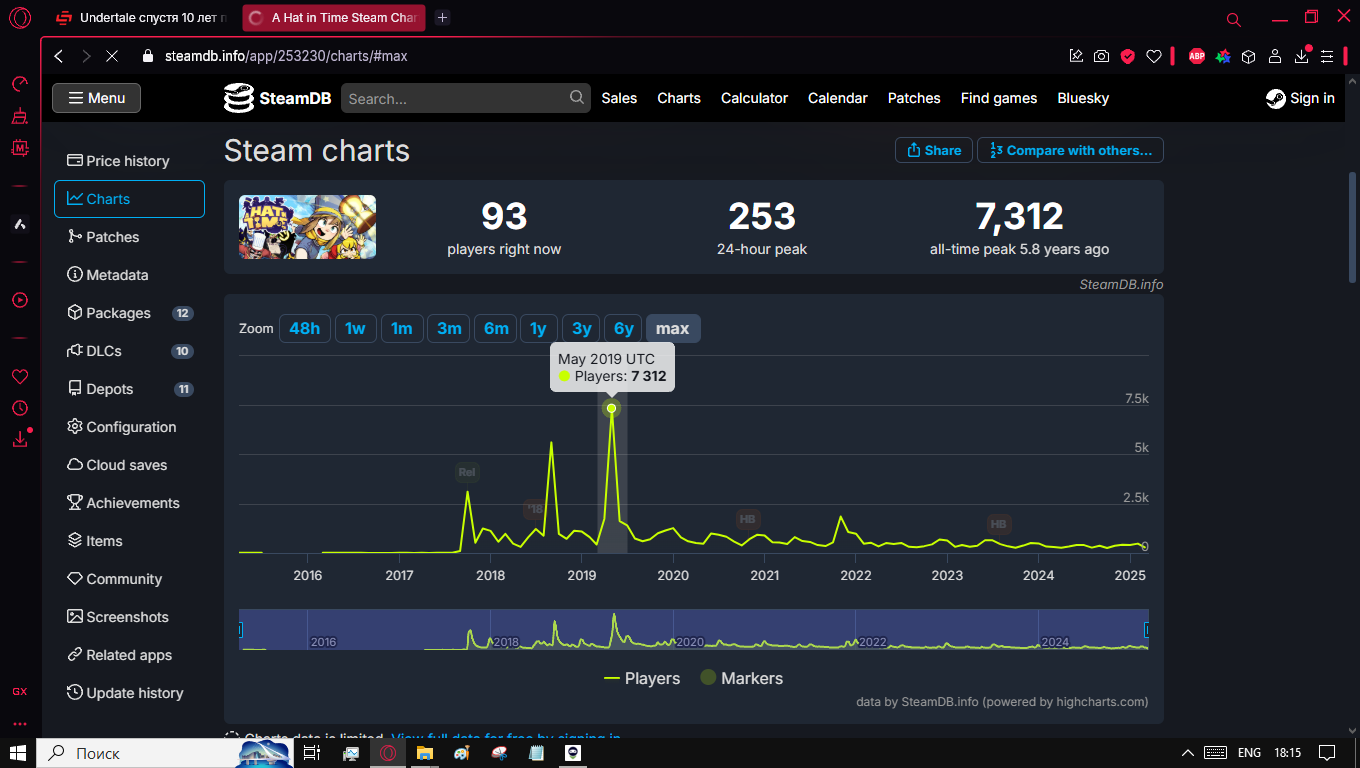
Task: Click the SteamDB logo
Action: tap(277, 98)
